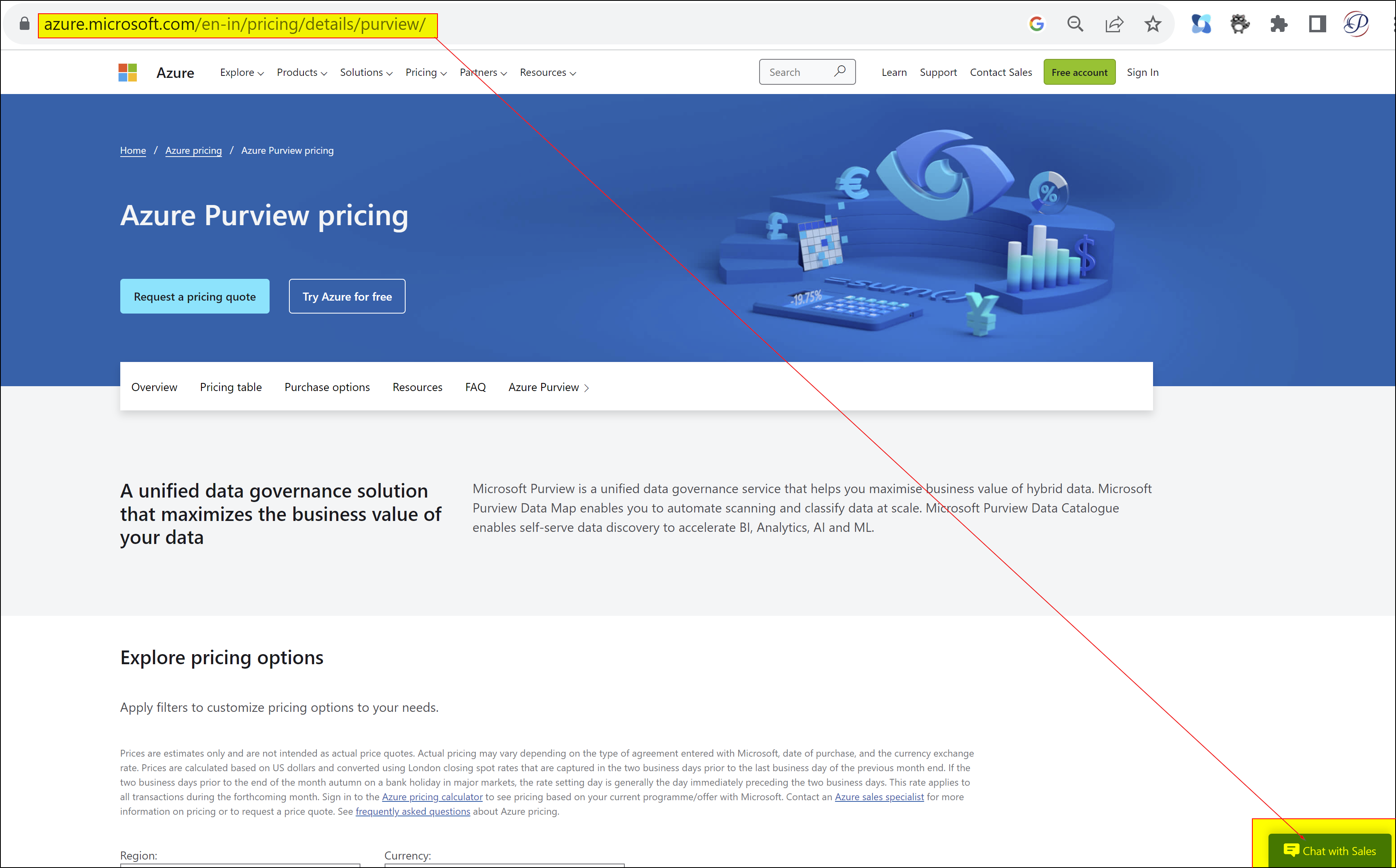
Task: Open the frequently asked questions link
Action: (x=413, y=811)
